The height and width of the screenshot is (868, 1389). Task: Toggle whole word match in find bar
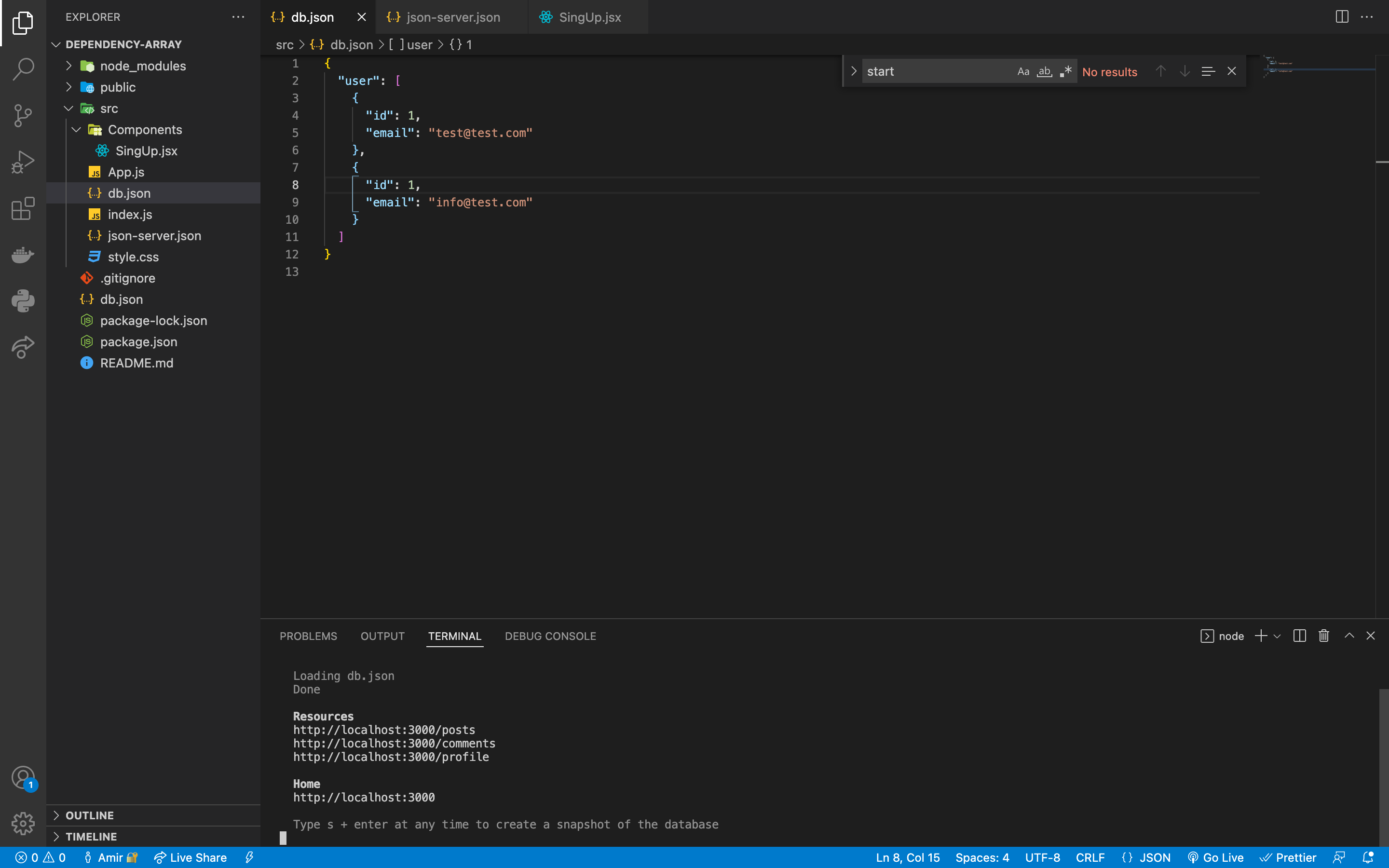[1045, 71]
